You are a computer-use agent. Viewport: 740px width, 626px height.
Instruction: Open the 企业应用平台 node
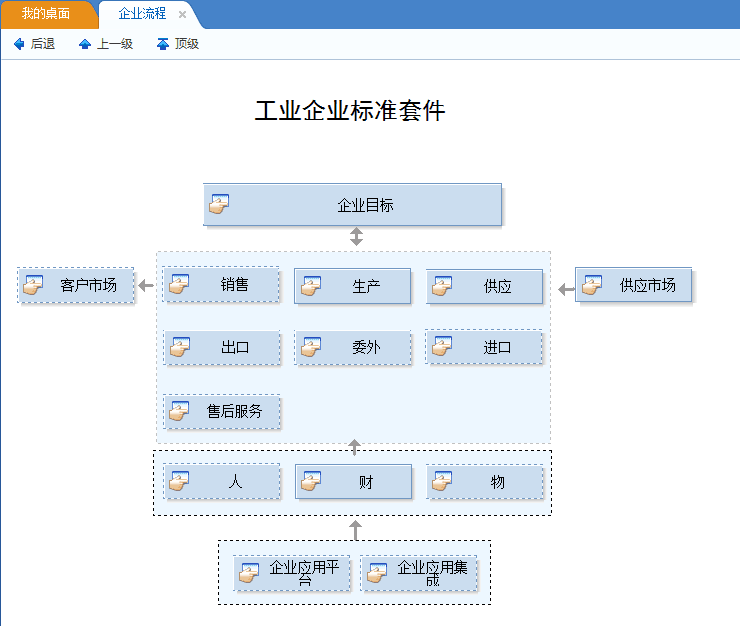pos(292,574)
